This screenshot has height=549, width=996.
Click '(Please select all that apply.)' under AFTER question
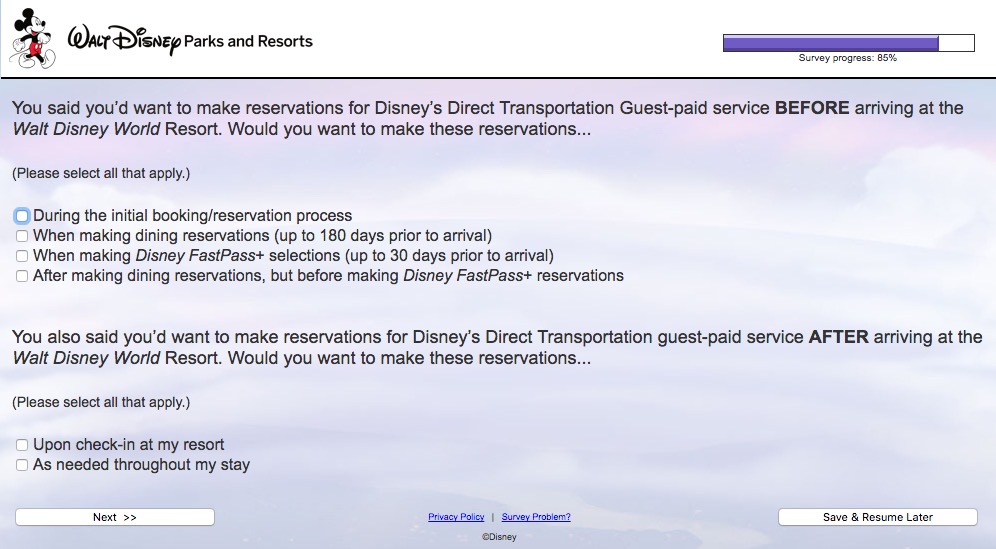(x=101, y=402)
